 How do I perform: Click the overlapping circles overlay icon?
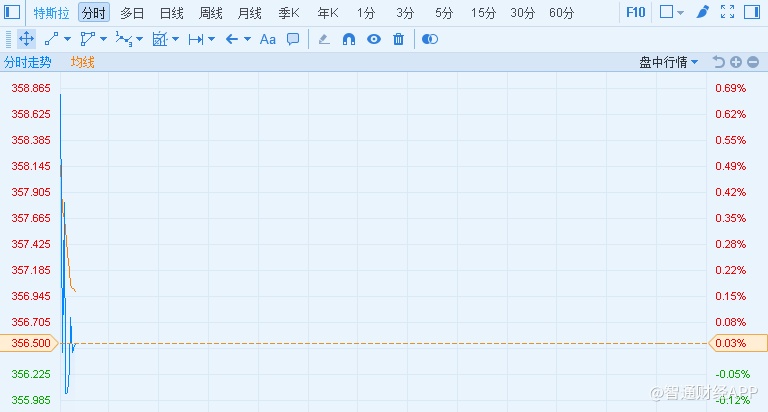(430, 39)
